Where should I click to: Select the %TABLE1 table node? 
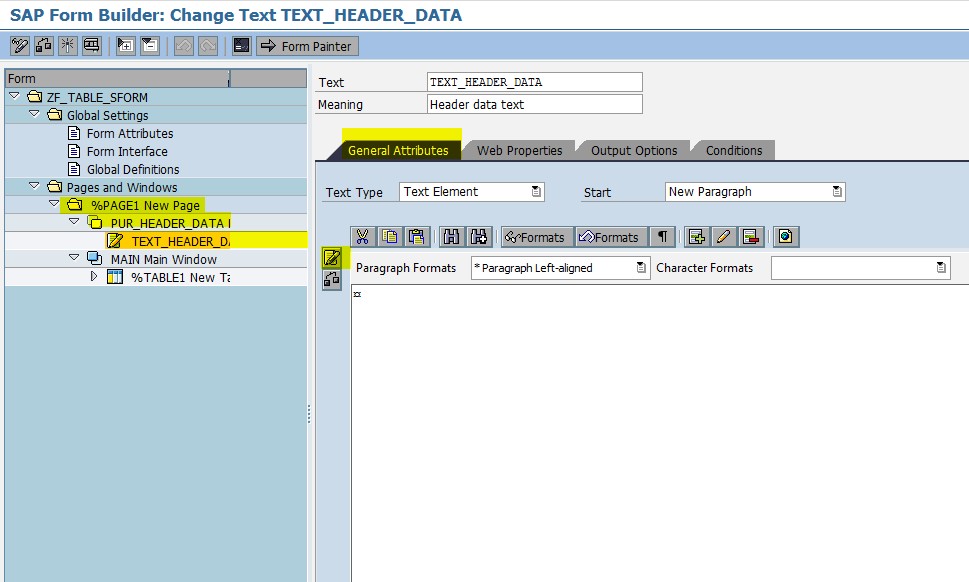point(180,277)
